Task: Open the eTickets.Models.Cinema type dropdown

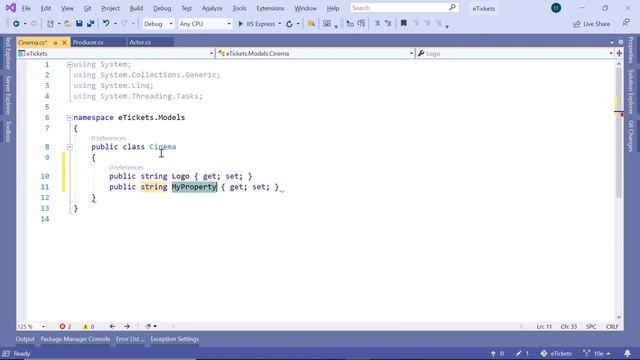Action: click(x=315, y=53)
